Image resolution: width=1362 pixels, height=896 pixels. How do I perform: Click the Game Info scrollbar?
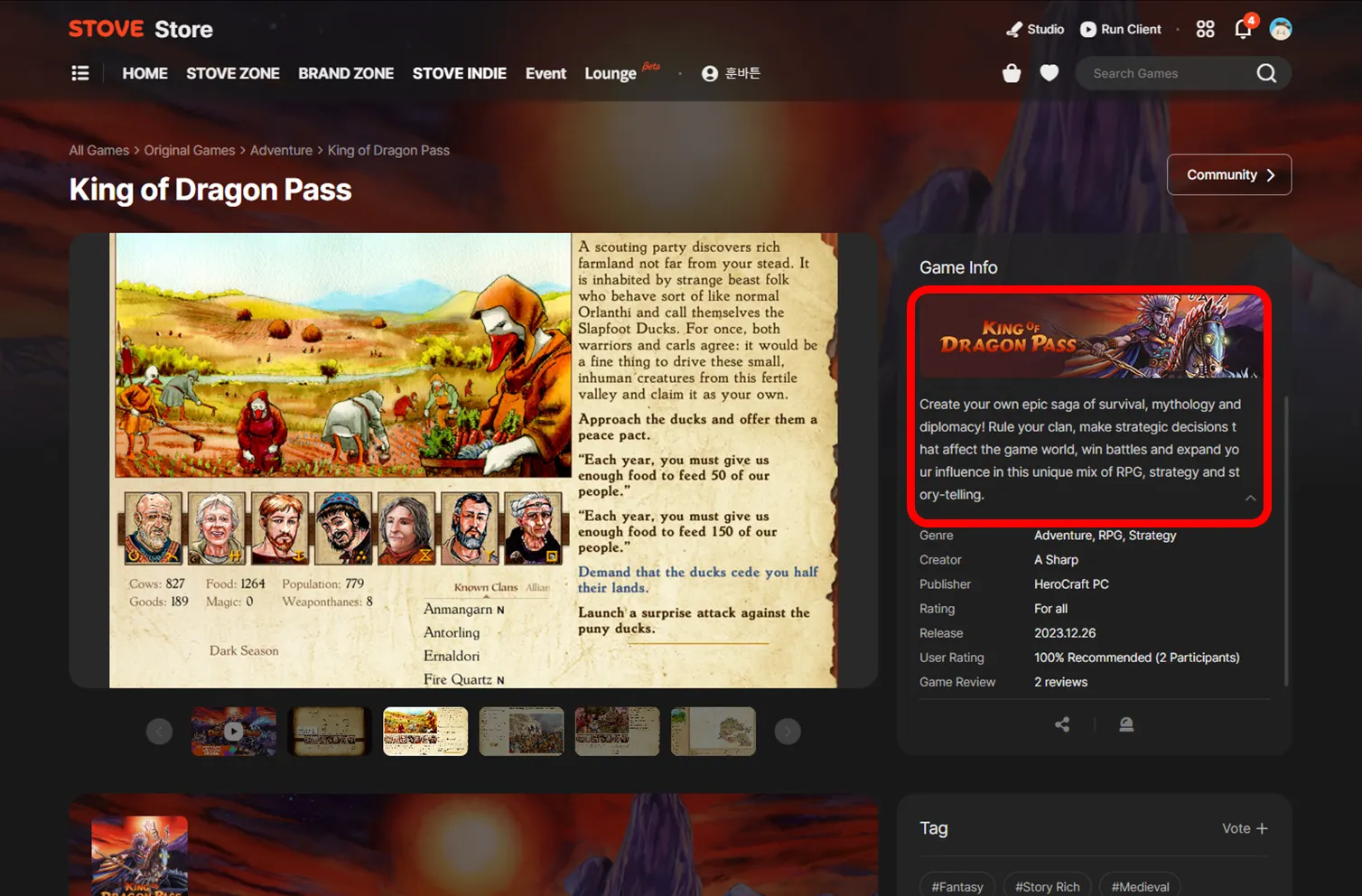pyautogui.click(x=1285, y=540)
